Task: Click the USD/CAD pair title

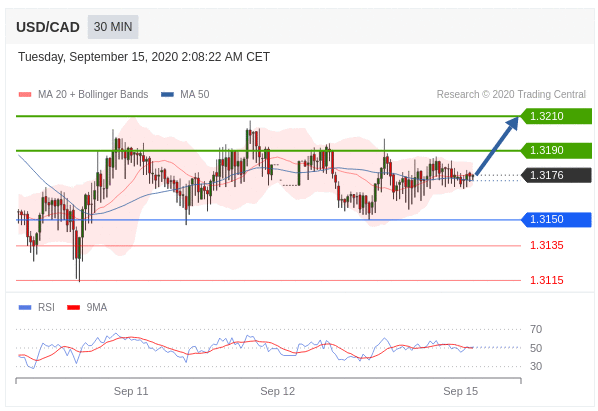Action: [48, 27]
